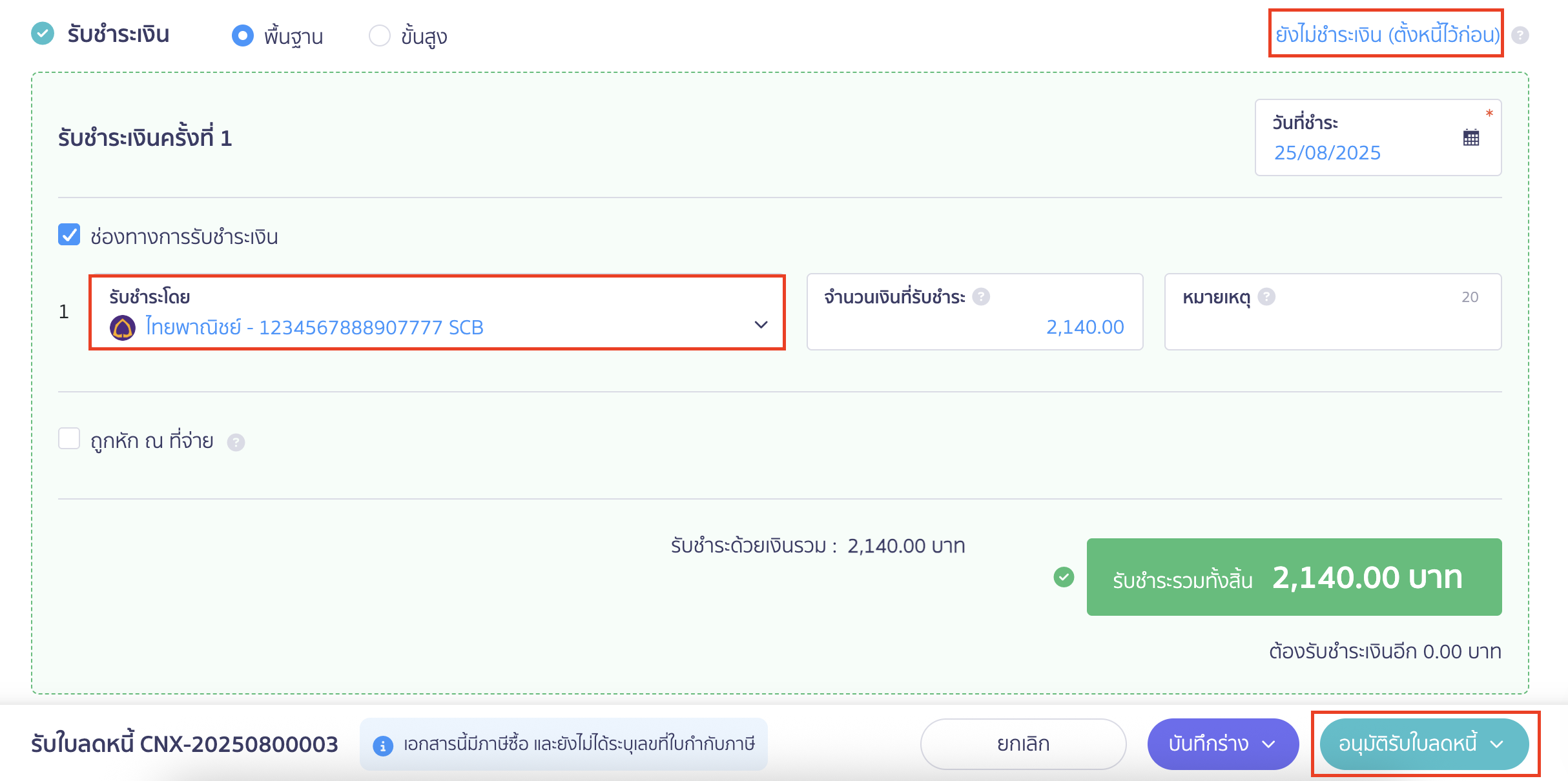
Task: Click the จำนวนเงินที่รับชำระ amount field
Action: (x=975, y=312)
